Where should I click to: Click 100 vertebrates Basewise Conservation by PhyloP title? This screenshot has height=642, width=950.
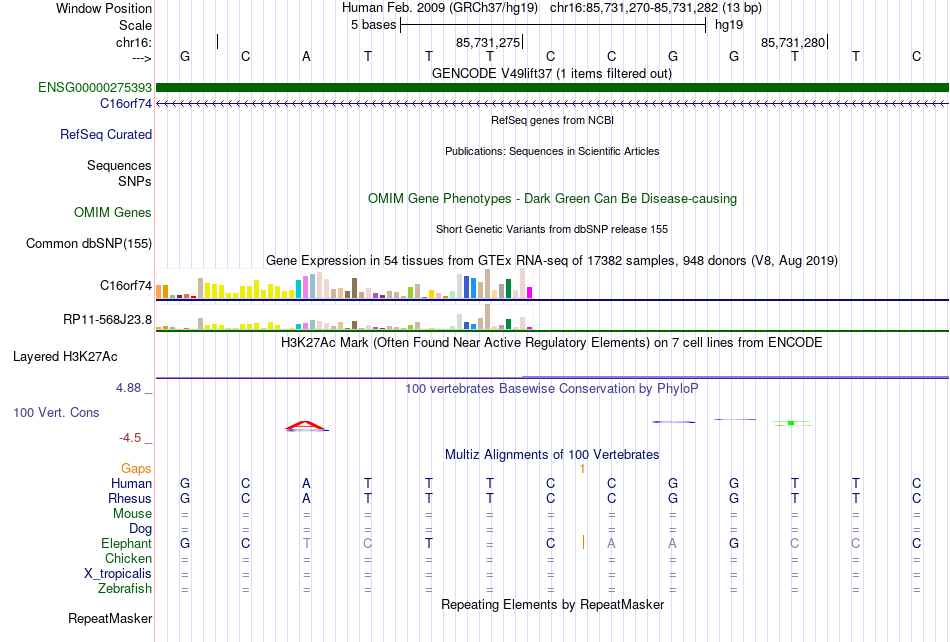click(x=551, y=388)
